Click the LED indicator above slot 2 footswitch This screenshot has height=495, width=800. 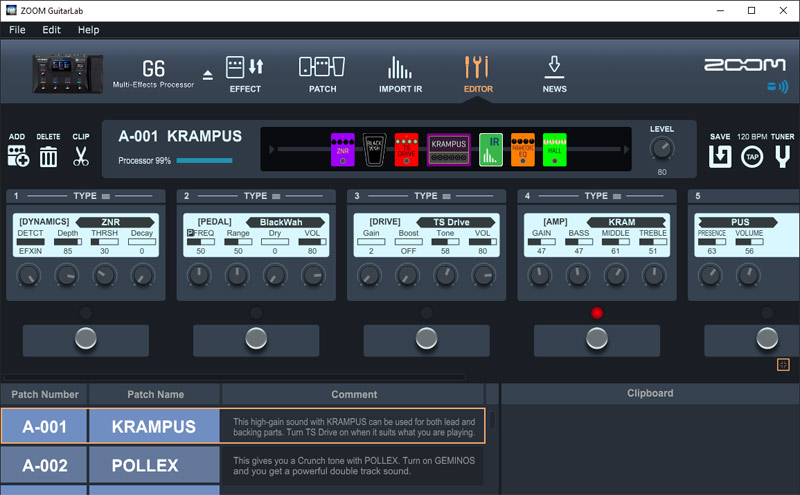[x=256, y=313]
